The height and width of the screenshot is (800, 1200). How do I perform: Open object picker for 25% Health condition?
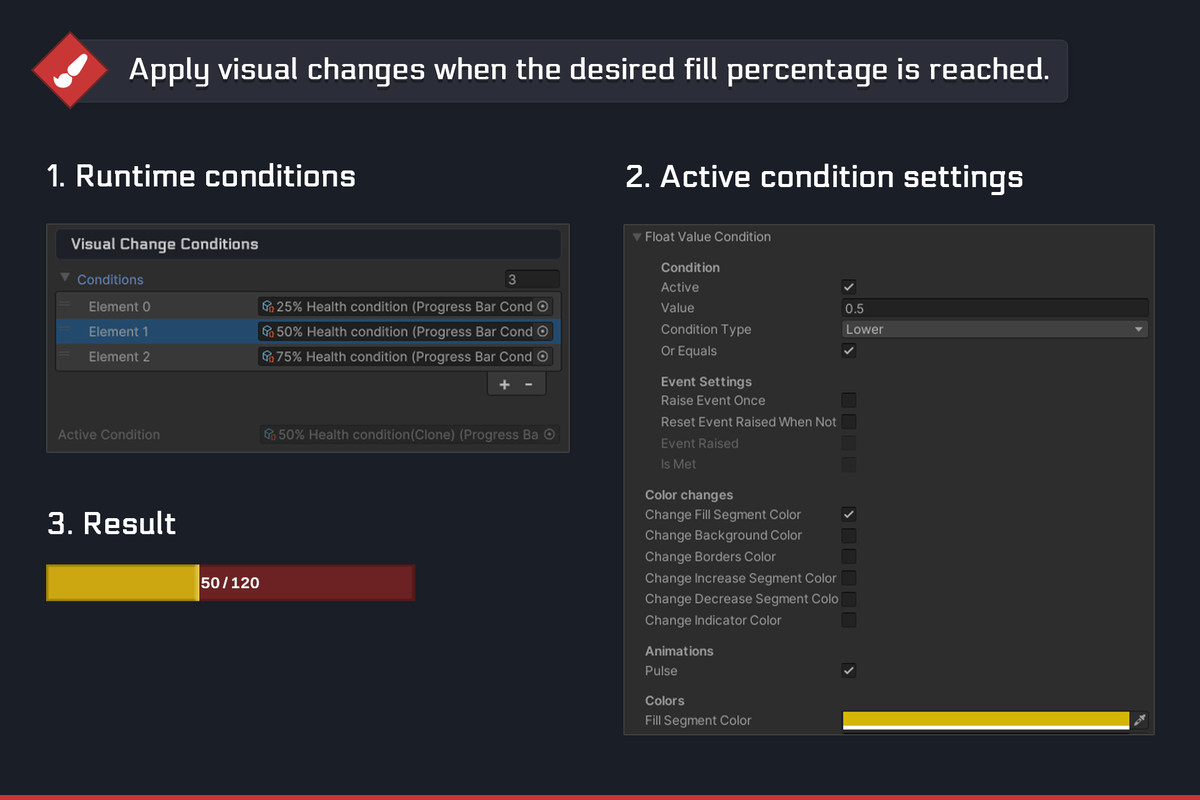[543, 306]
